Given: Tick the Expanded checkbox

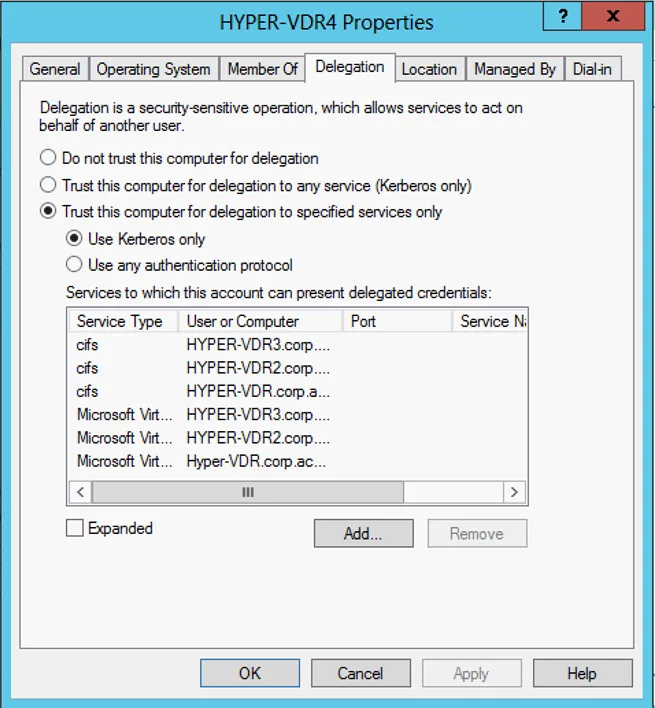Looking at the screenshot, I should coord(75,527).
